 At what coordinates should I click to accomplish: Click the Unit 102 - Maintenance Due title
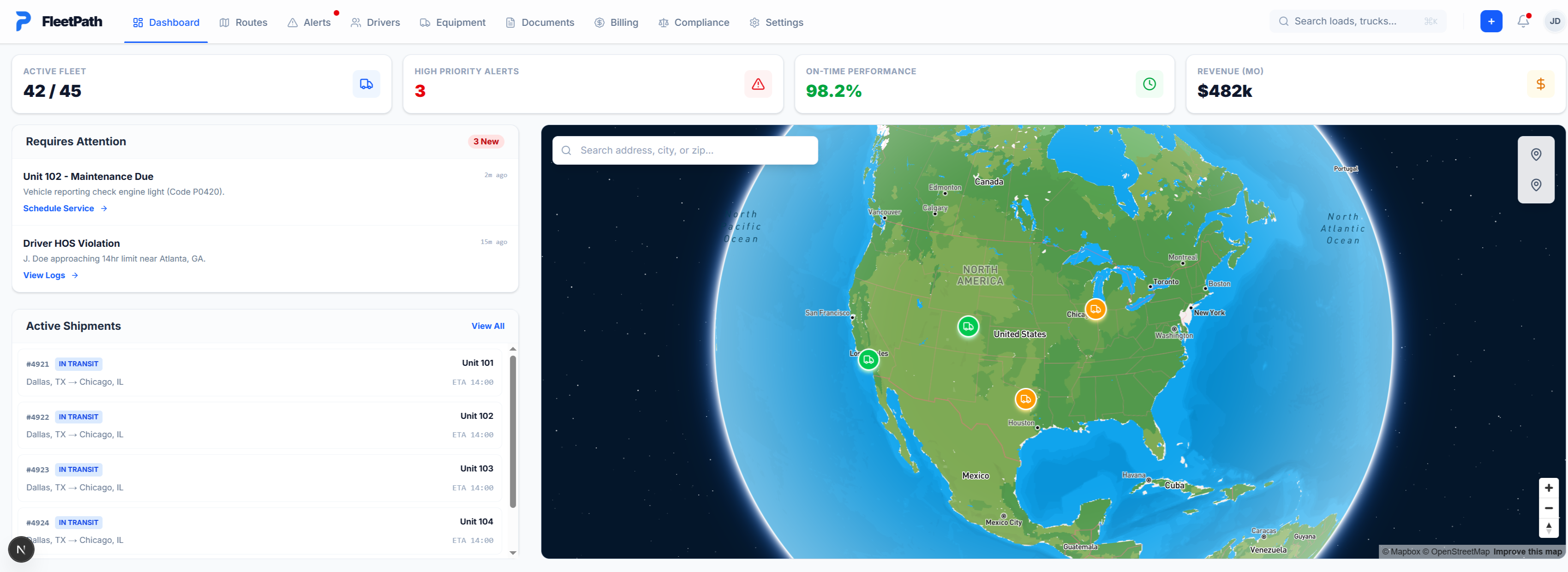pos(88,177)
